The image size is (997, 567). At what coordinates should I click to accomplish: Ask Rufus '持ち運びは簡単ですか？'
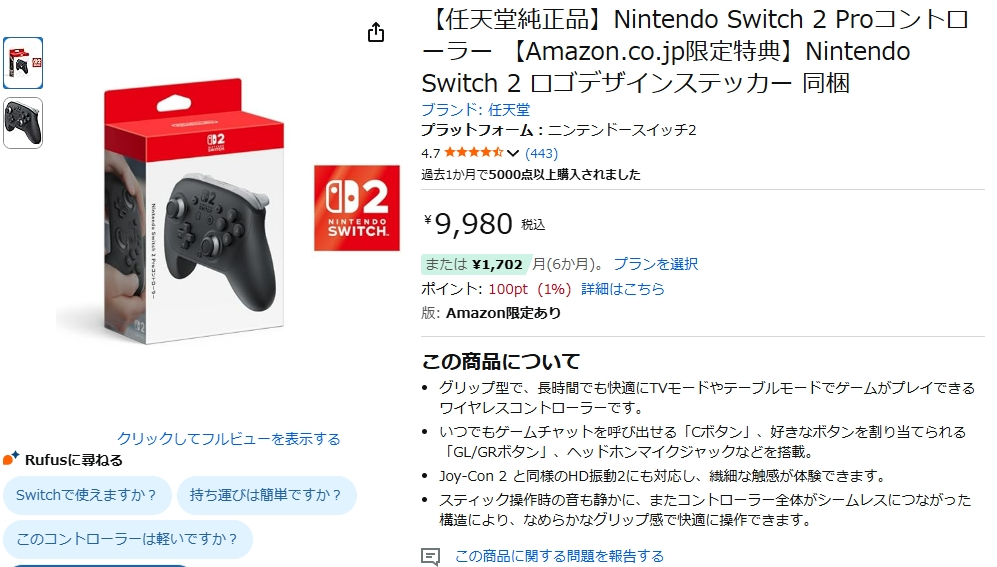click(x=267, y=495)
